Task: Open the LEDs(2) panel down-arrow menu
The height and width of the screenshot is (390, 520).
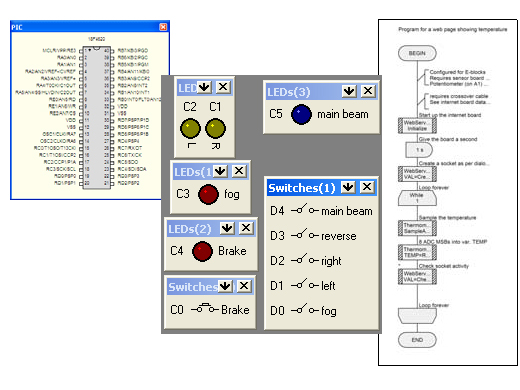Action: 227,228
